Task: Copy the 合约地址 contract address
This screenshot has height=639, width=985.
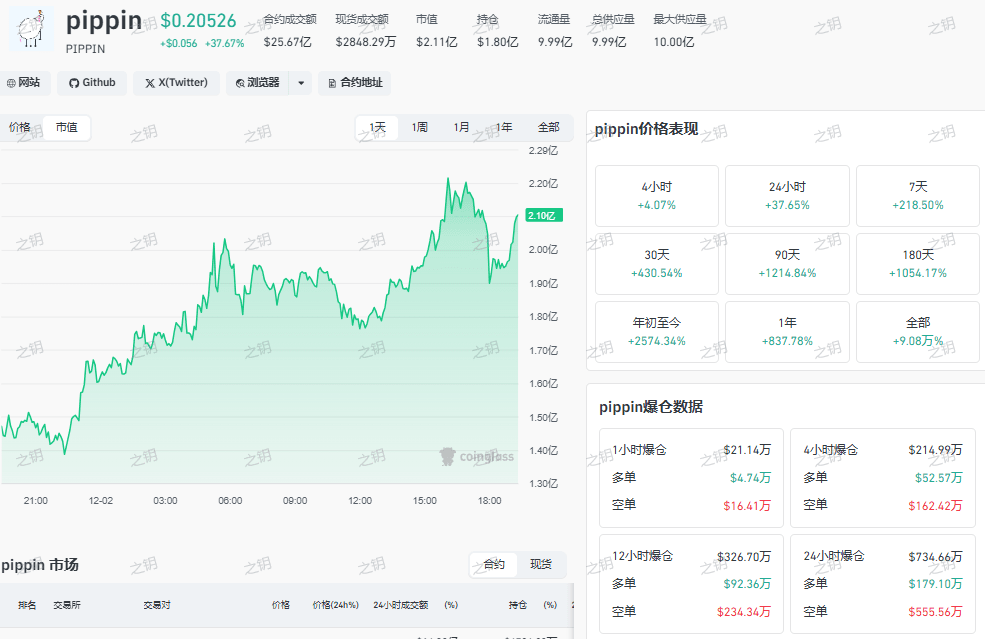Action: [355, 83]
